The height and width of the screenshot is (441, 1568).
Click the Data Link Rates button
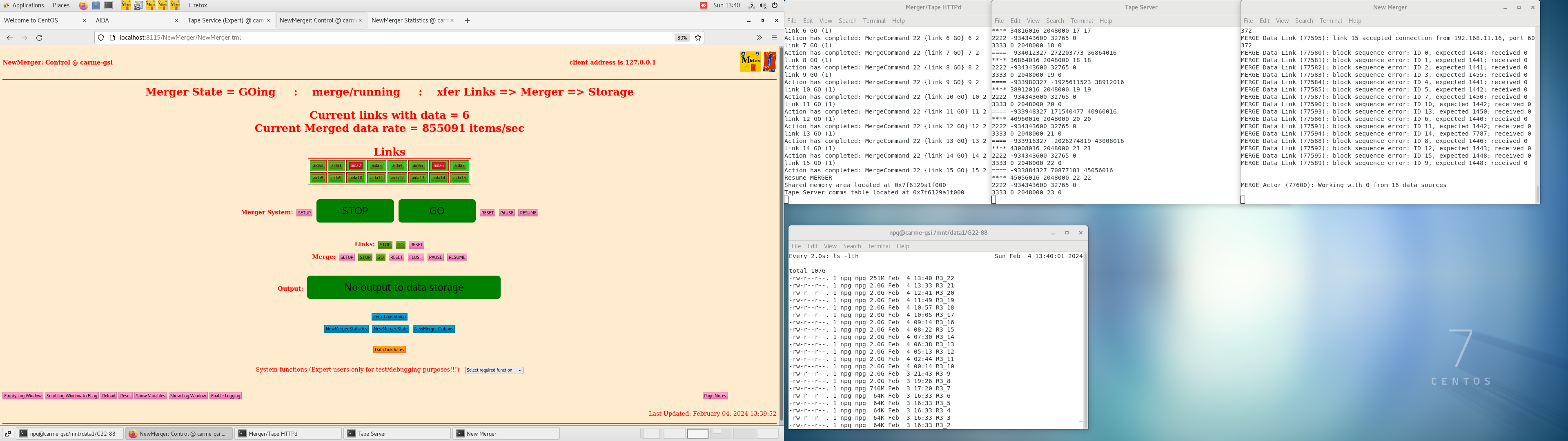390,350
